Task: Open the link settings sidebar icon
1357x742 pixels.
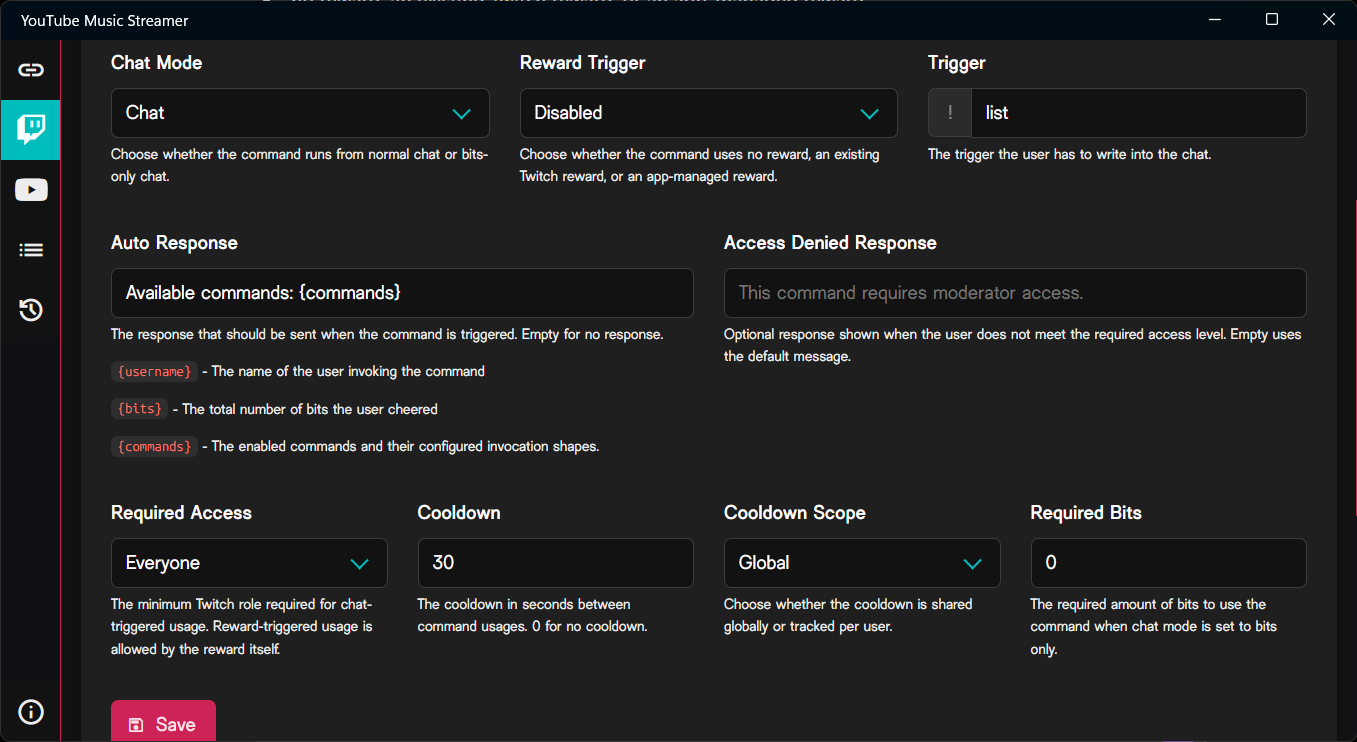Action: coord(30,70)
